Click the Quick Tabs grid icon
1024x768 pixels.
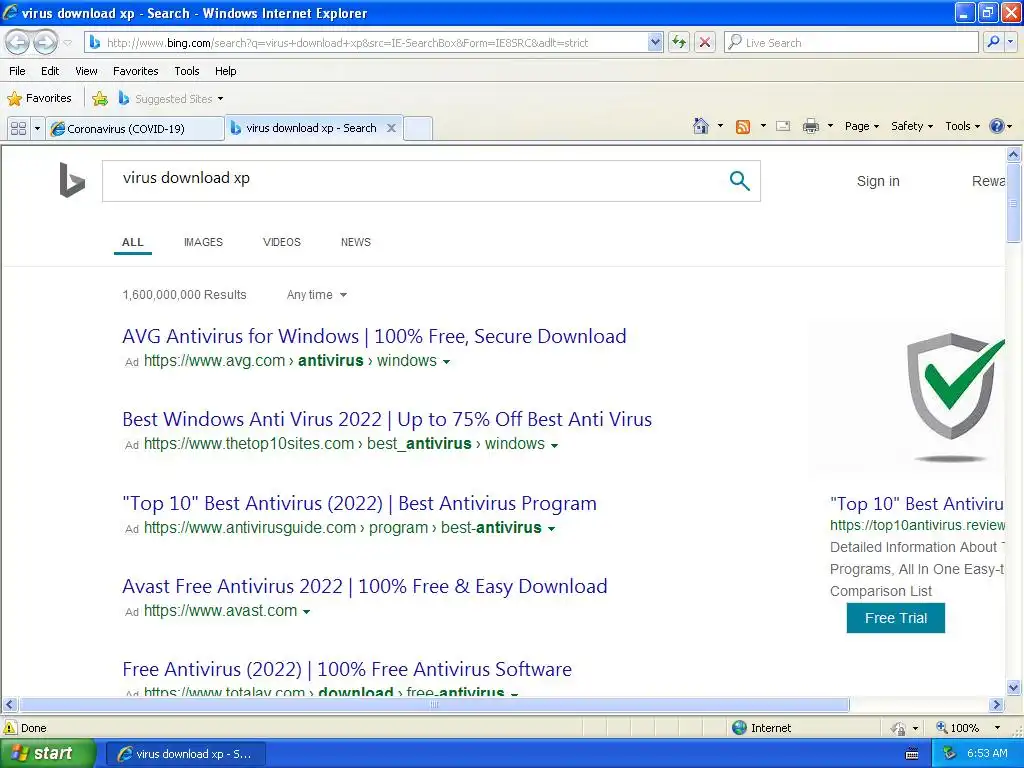[18, 128]
